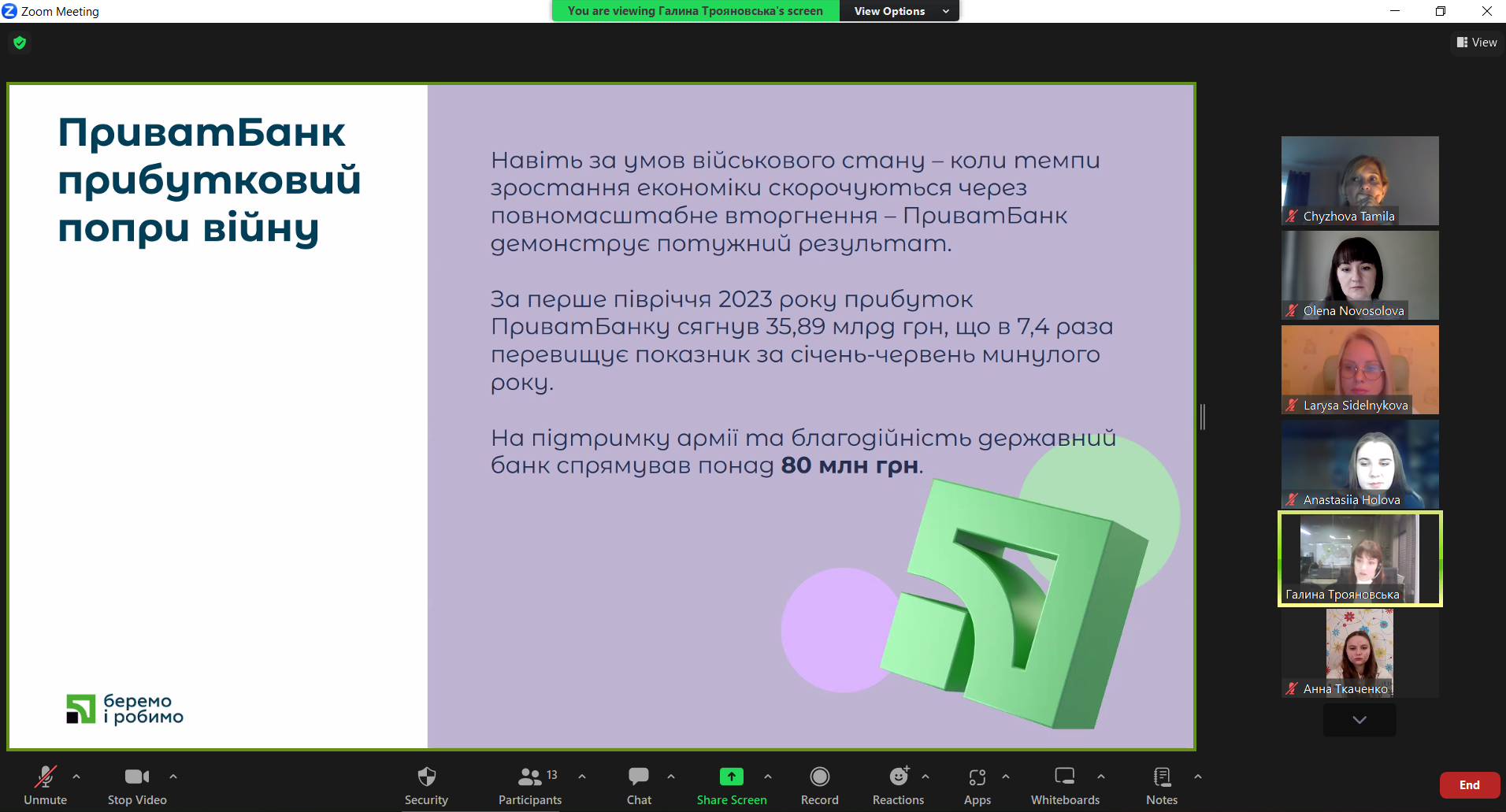
Task: Click the muted mic icon on Anastasiia Holova
Action: click(x=1292, y=499)
